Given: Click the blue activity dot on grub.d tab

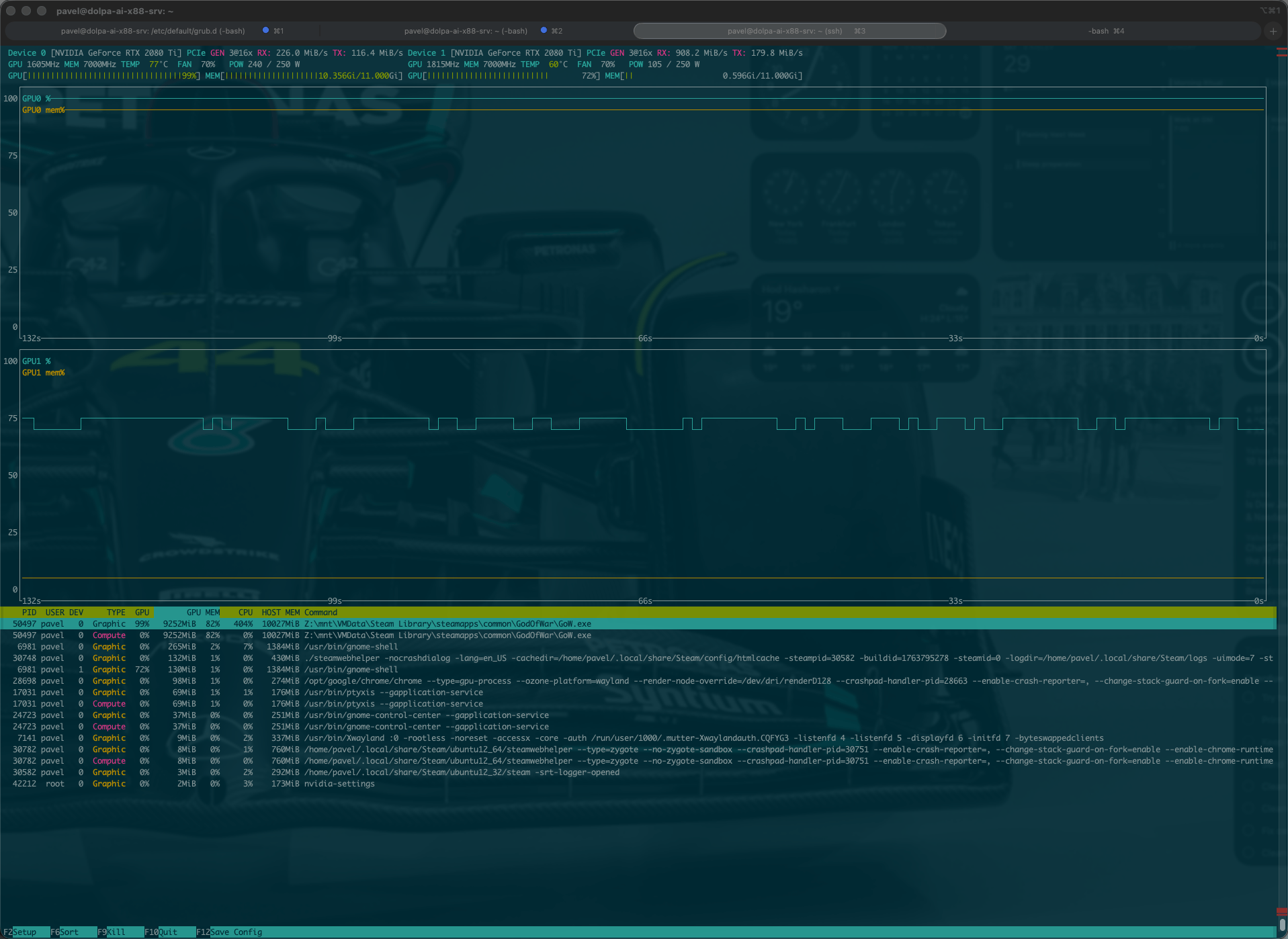Looking at the screenshot, I should tap(265, 30).
